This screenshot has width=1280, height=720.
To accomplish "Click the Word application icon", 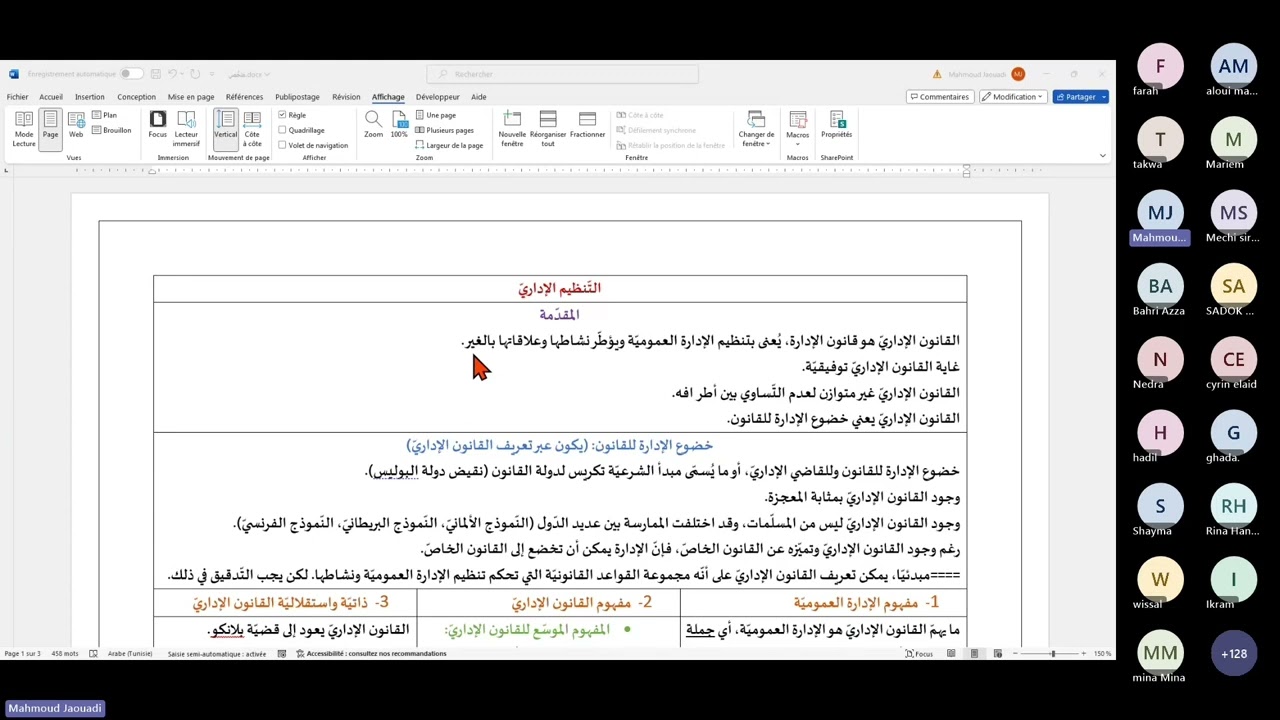I will coord(14,74).
